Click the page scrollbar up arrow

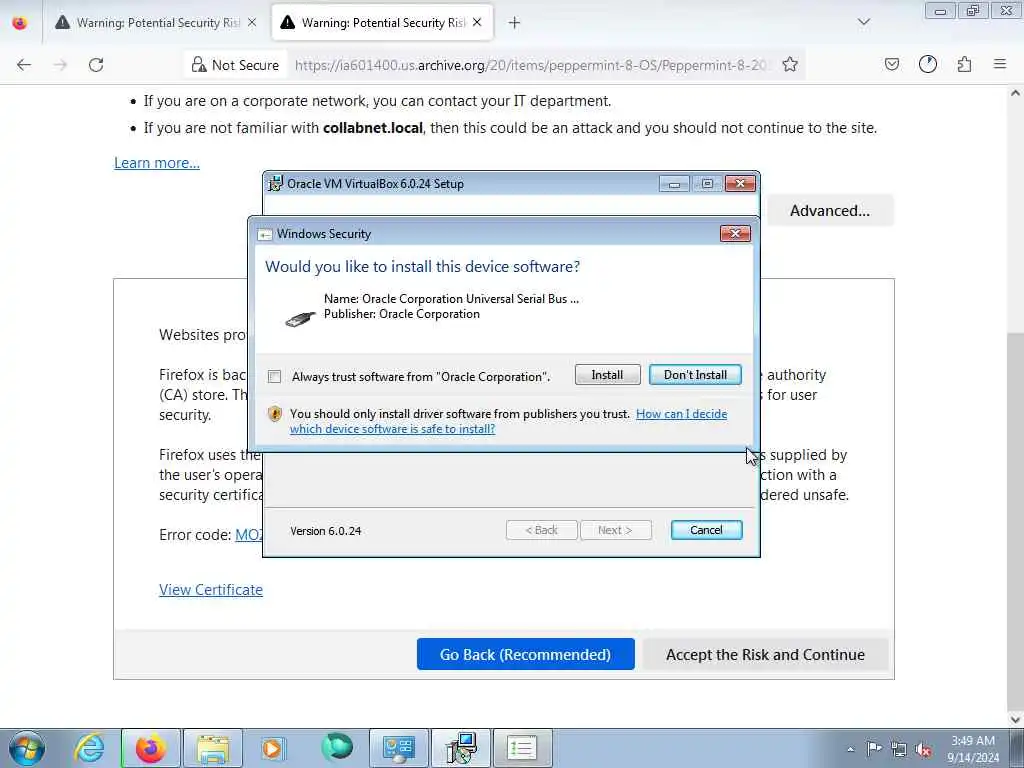[x=1016, y=93]
